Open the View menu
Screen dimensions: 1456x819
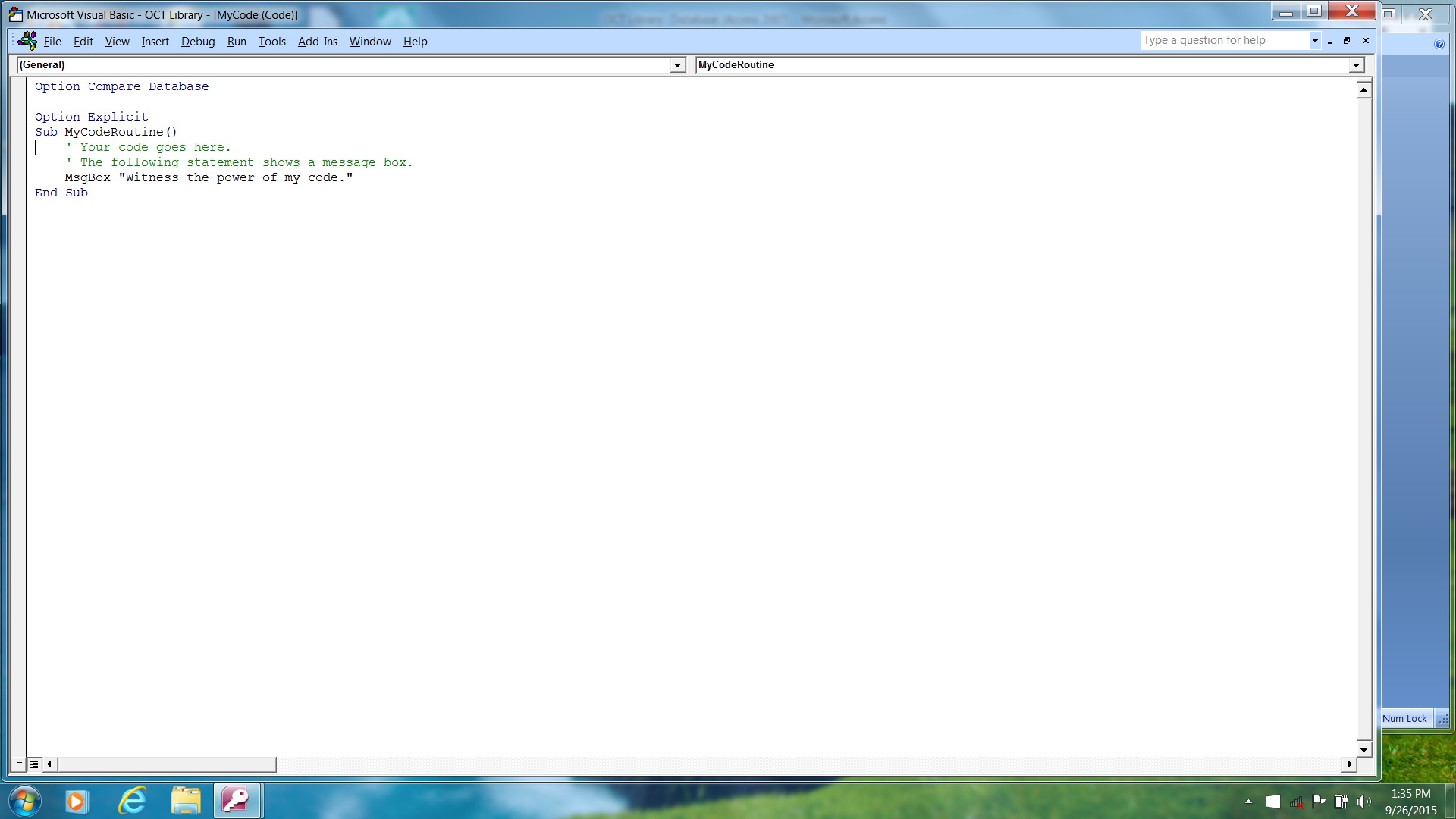click(117, 41)
